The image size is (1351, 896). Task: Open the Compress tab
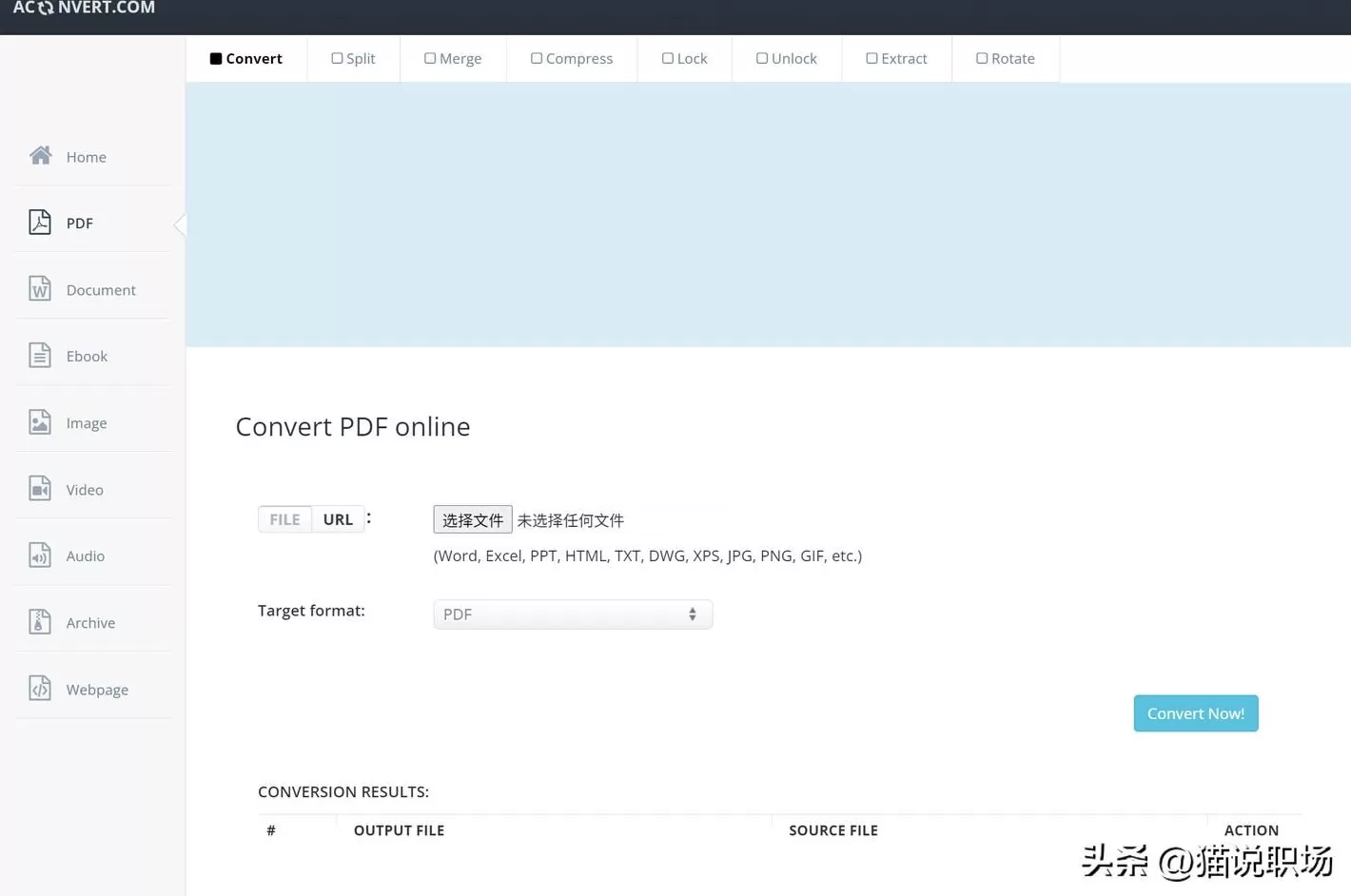point(572,58)
